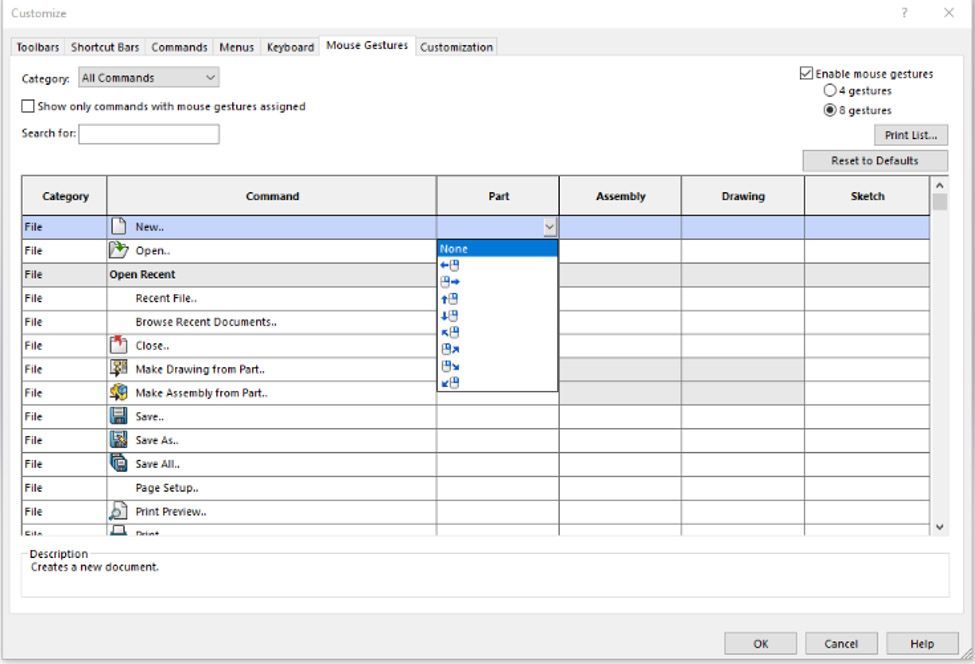
Task: Go to the Menus tab
Action: (236, 47)
